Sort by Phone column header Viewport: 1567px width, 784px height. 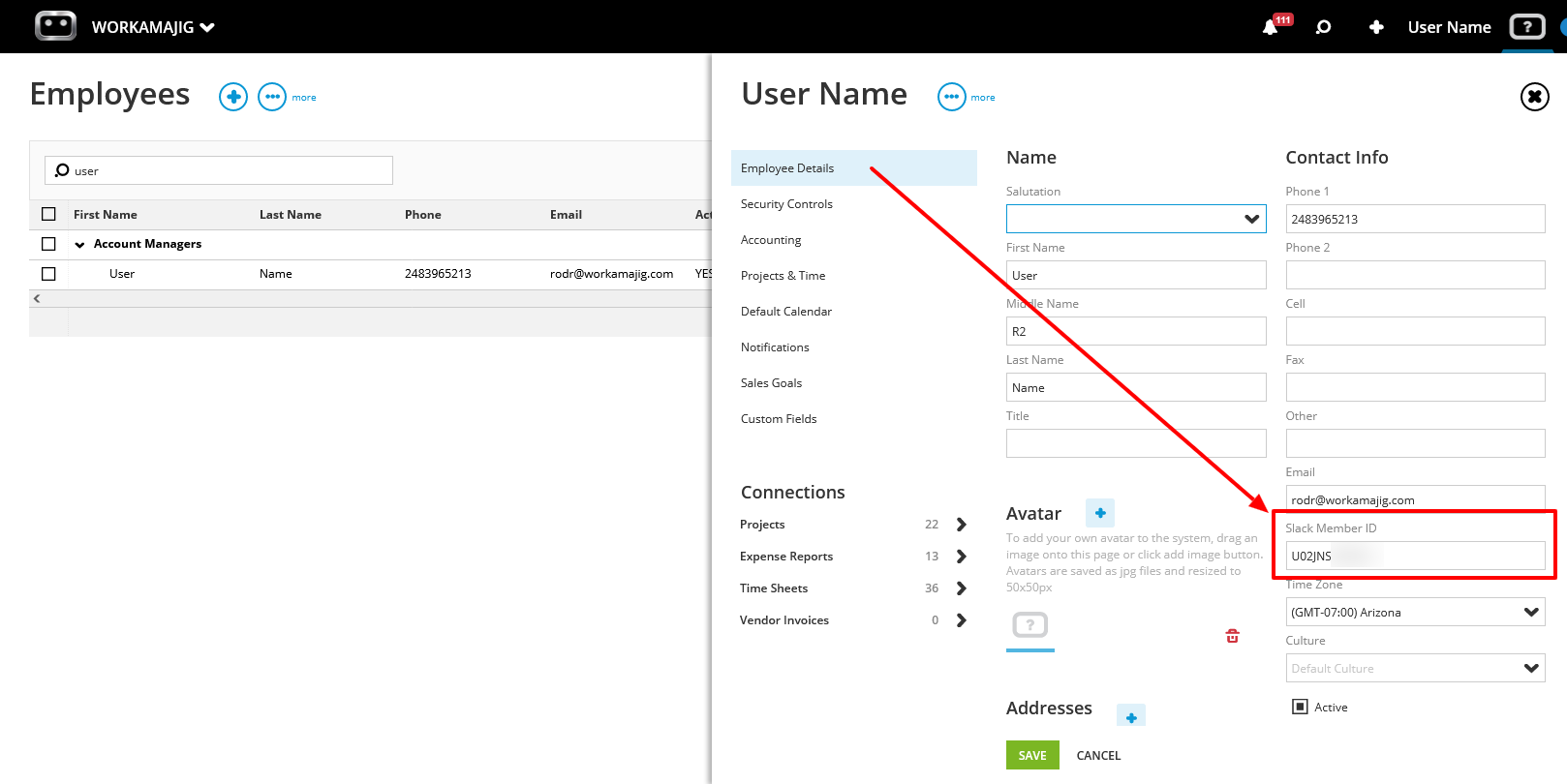pyautogui.click(x=423, y=215)
